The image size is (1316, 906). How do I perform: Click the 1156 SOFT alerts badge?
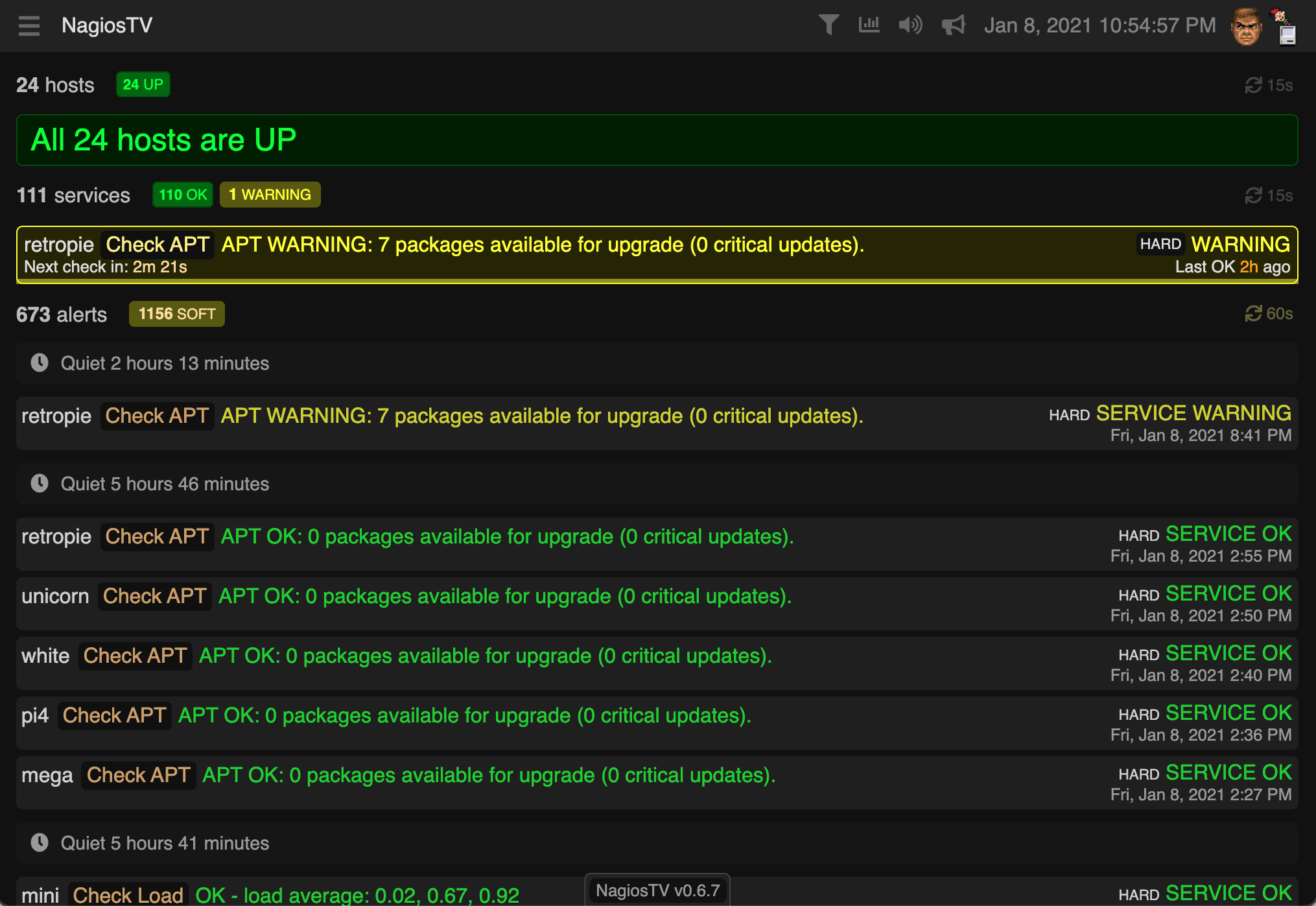pyautogui.click(x=176, y=314)
